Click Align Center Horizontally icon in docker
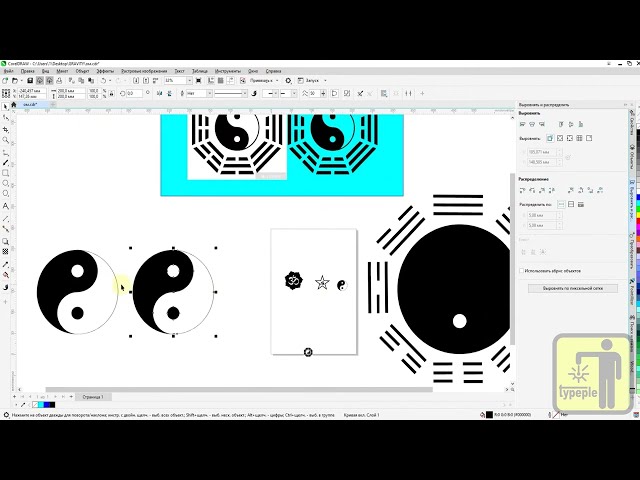 tap(532, 124)
